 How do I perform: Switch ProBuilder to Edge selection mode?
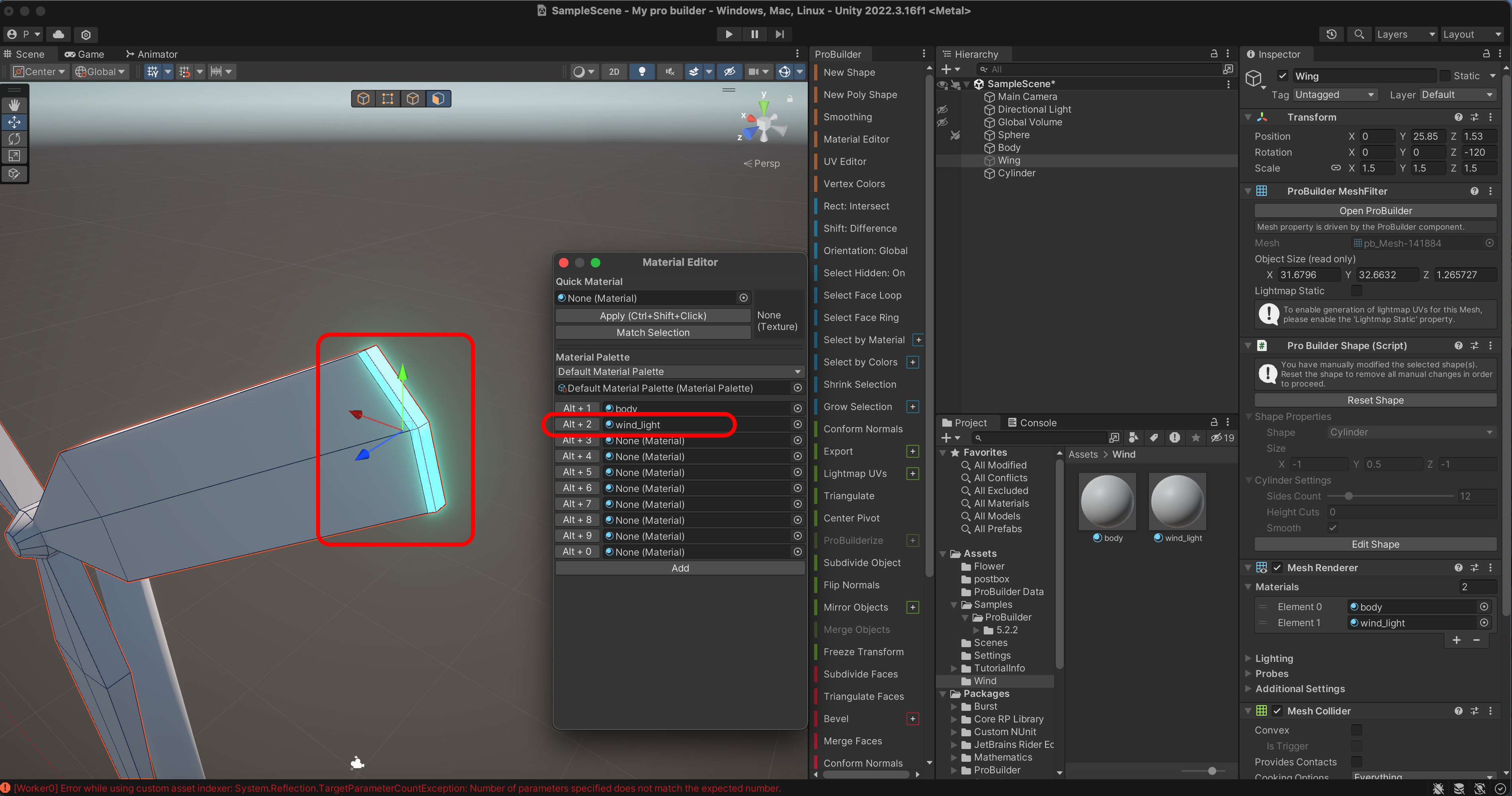412,99
